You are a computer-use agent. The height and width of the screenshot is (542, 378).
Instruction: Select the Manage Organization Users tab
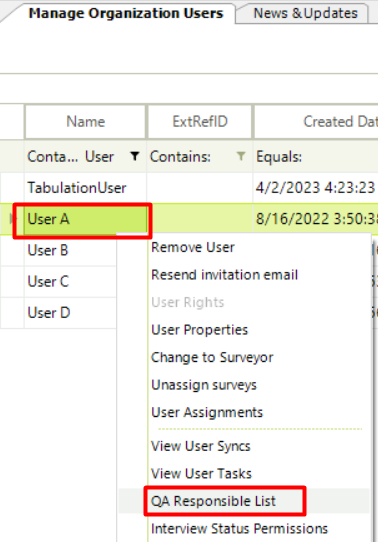tap(126, 13)
